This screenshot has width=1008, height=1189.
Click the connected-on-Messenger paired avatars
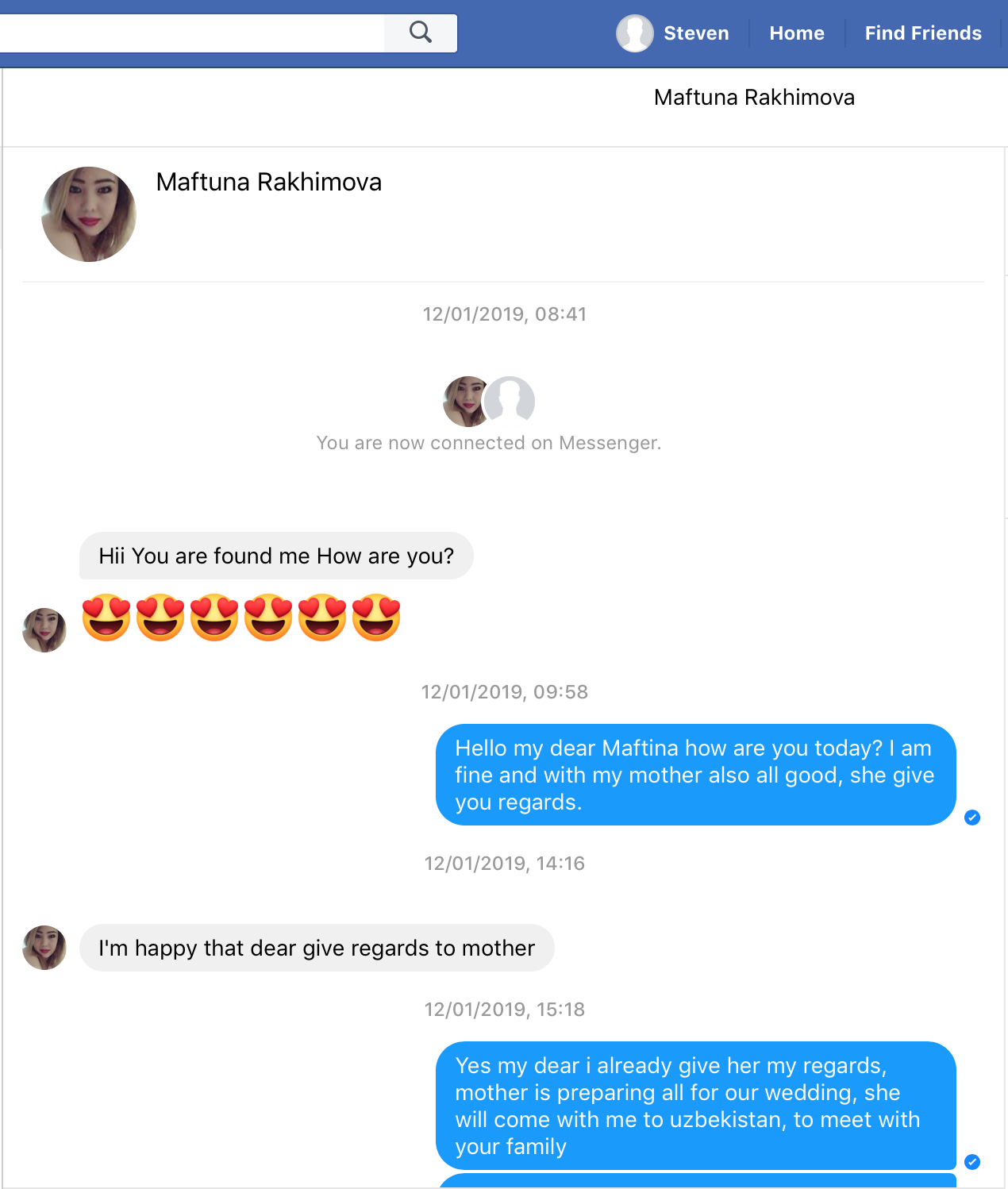point(489,402)
